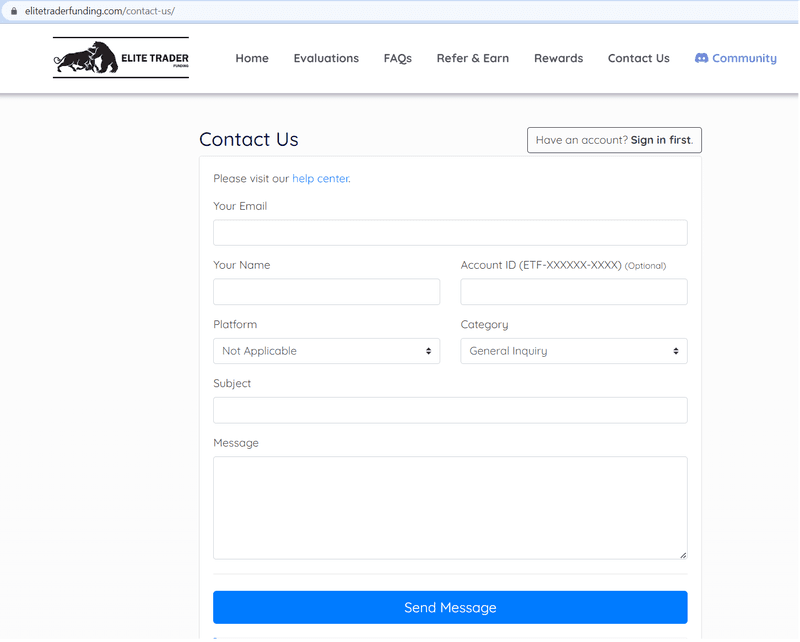Image resolution: width=800 pixels, height=642 pixels.
Task: Click the Elite Trader Funding bull-and-bear logo
Action: point(121,58)
